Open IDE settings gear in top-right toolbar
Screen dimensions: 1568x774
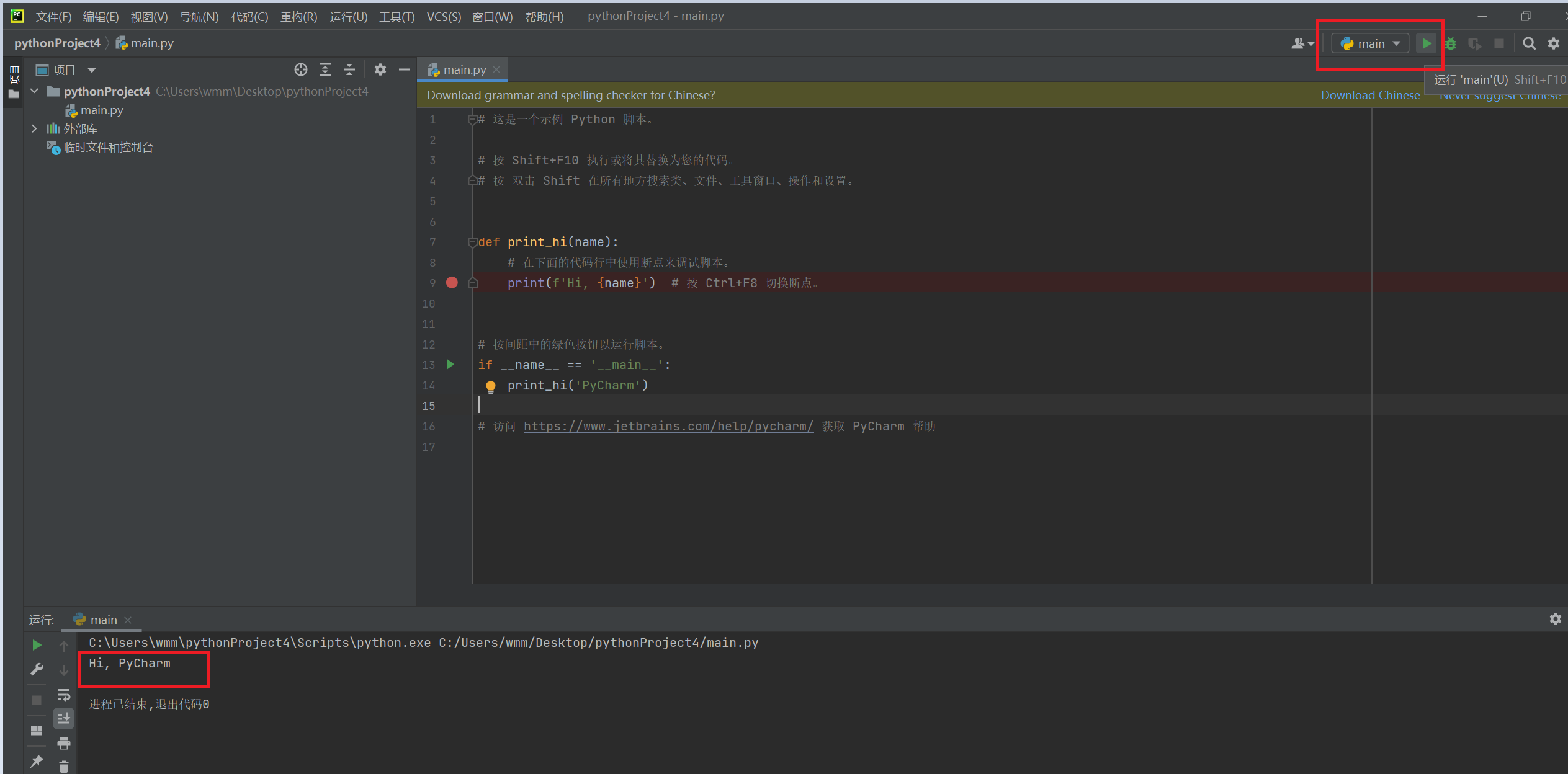pyautogui.click(x=1554, y=43)
